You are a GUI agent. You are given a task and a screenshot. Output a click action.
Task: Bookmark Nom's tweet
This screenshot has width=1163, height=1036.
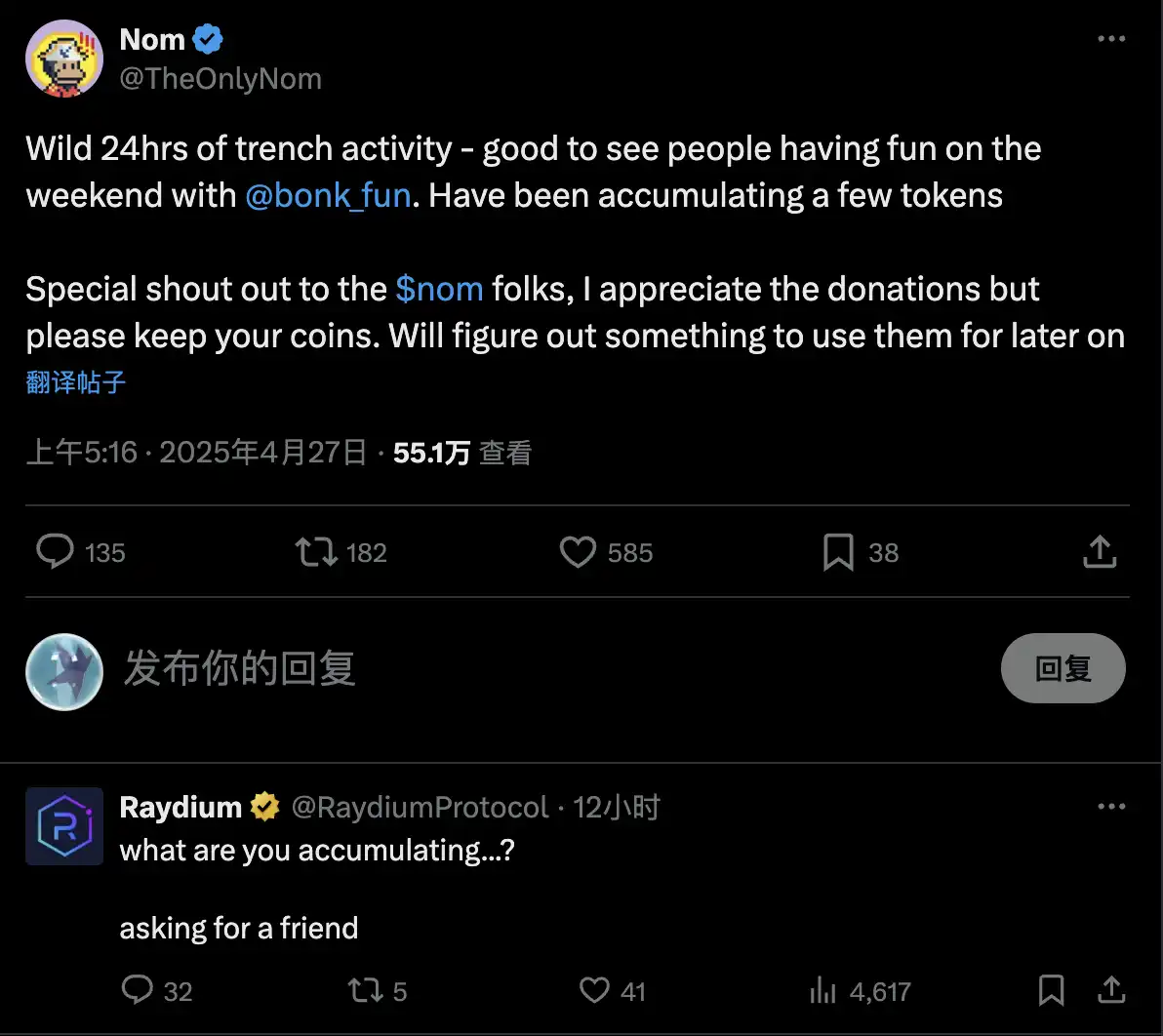pyautogui.click(x=837, y=552)
